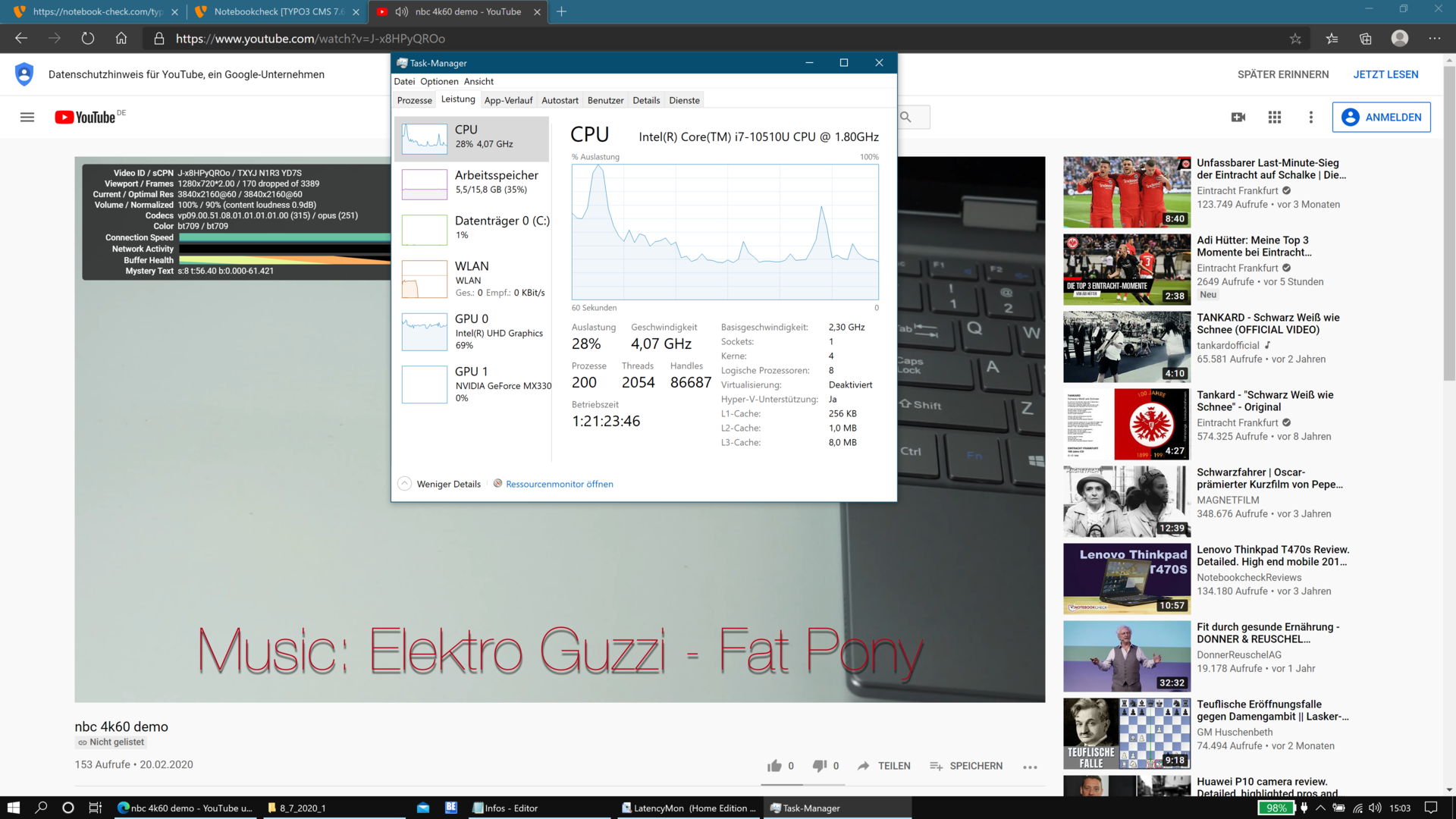Switch to Notebookcheck TYPO3 CMS browser tab
Image resolution: width=1456 pixels, height=819 pixels.
pos(276,11)
